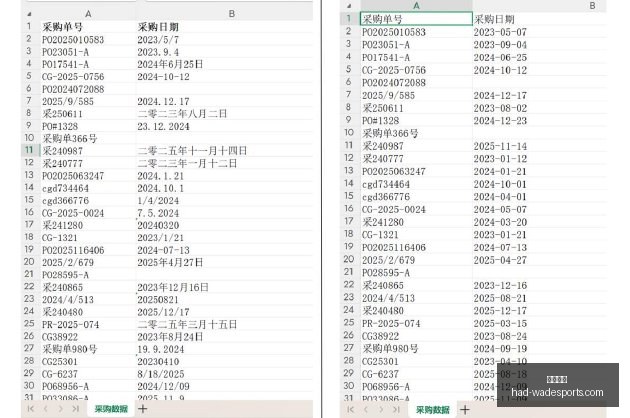630x418 pixels.
Task: Select date cell 2023/5/7
Action: tap(158, 39)
